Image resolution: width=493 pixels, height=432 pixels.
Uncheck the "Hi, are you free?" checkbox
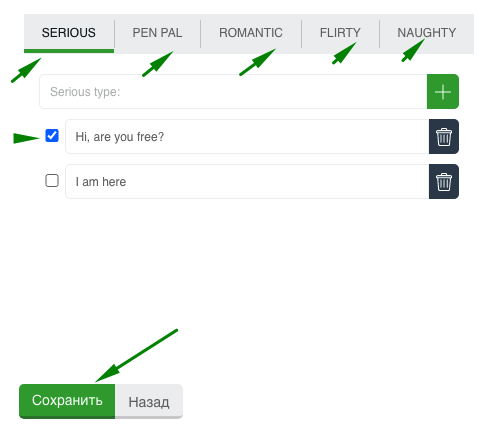pyautogui.click(x=52, y=136)
